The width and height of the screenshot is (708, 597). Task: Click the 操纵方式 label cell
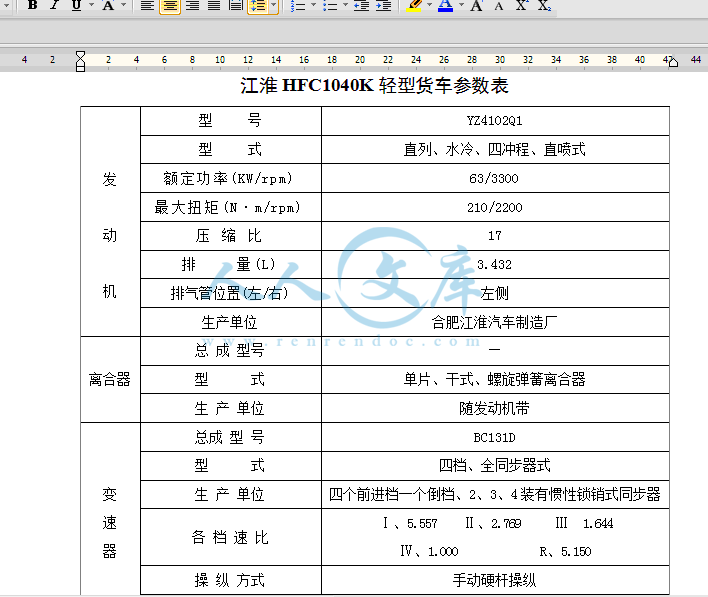pos(231,580)
